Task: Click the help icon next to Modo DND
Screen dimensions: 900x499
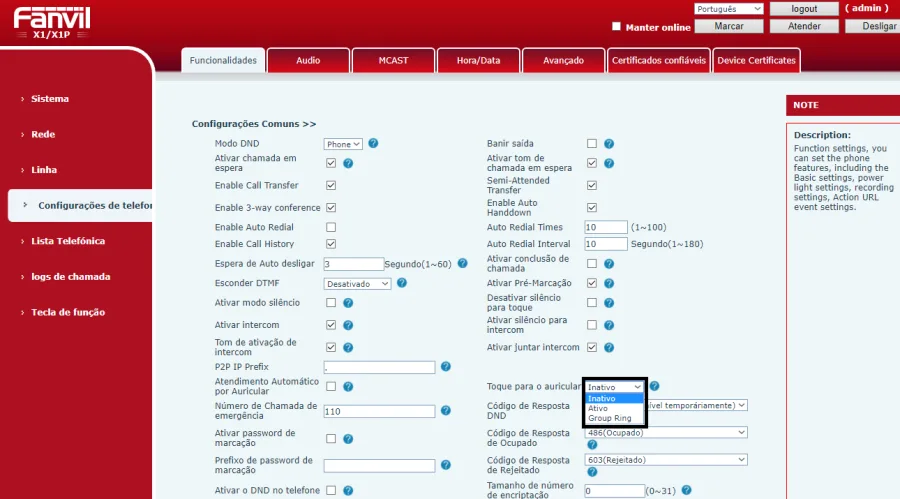Action: pyautogui.click(x=373, y=144)
